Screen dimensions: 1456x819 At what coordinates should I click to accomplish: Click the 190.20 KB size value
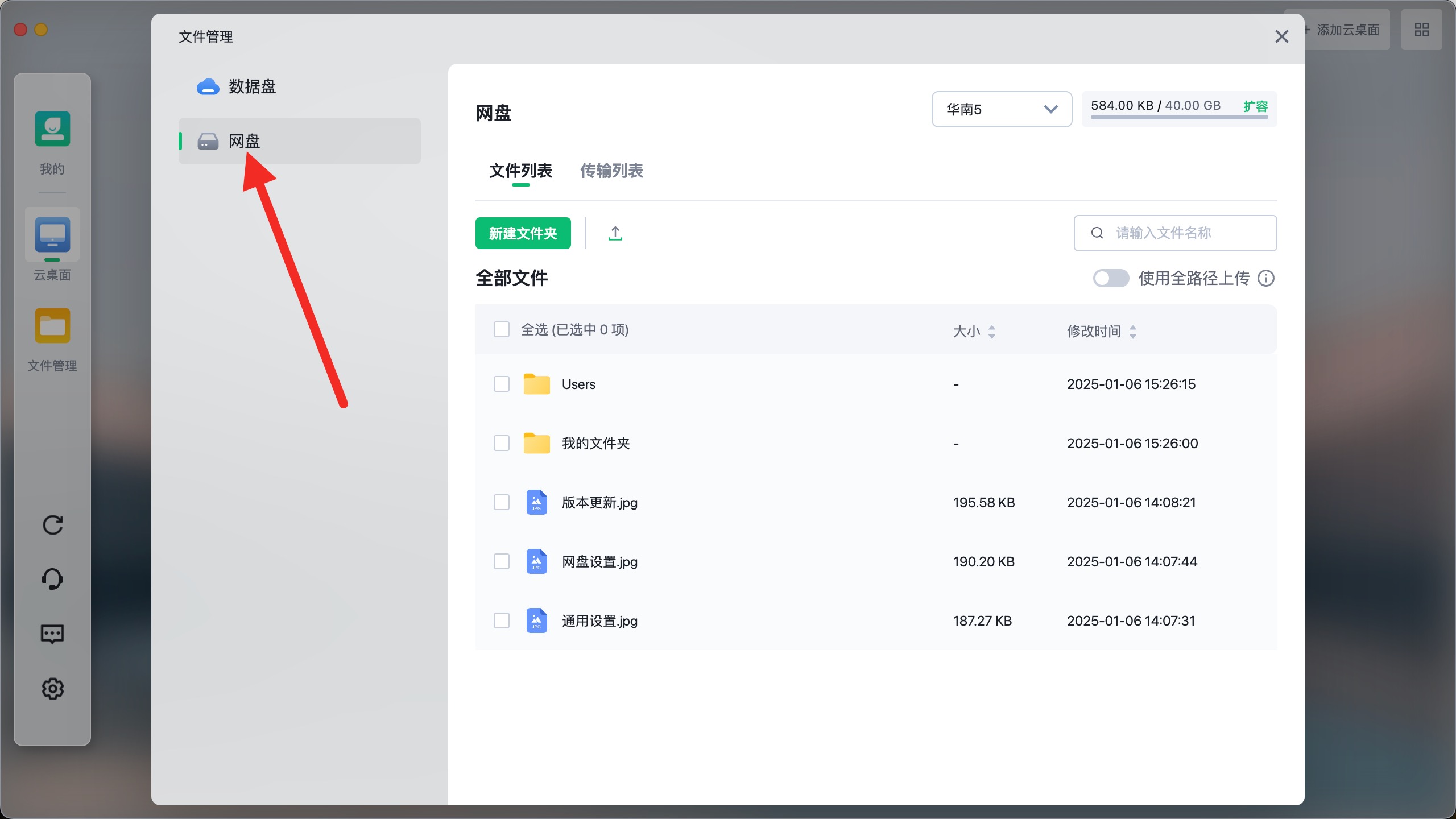(984, 562)
